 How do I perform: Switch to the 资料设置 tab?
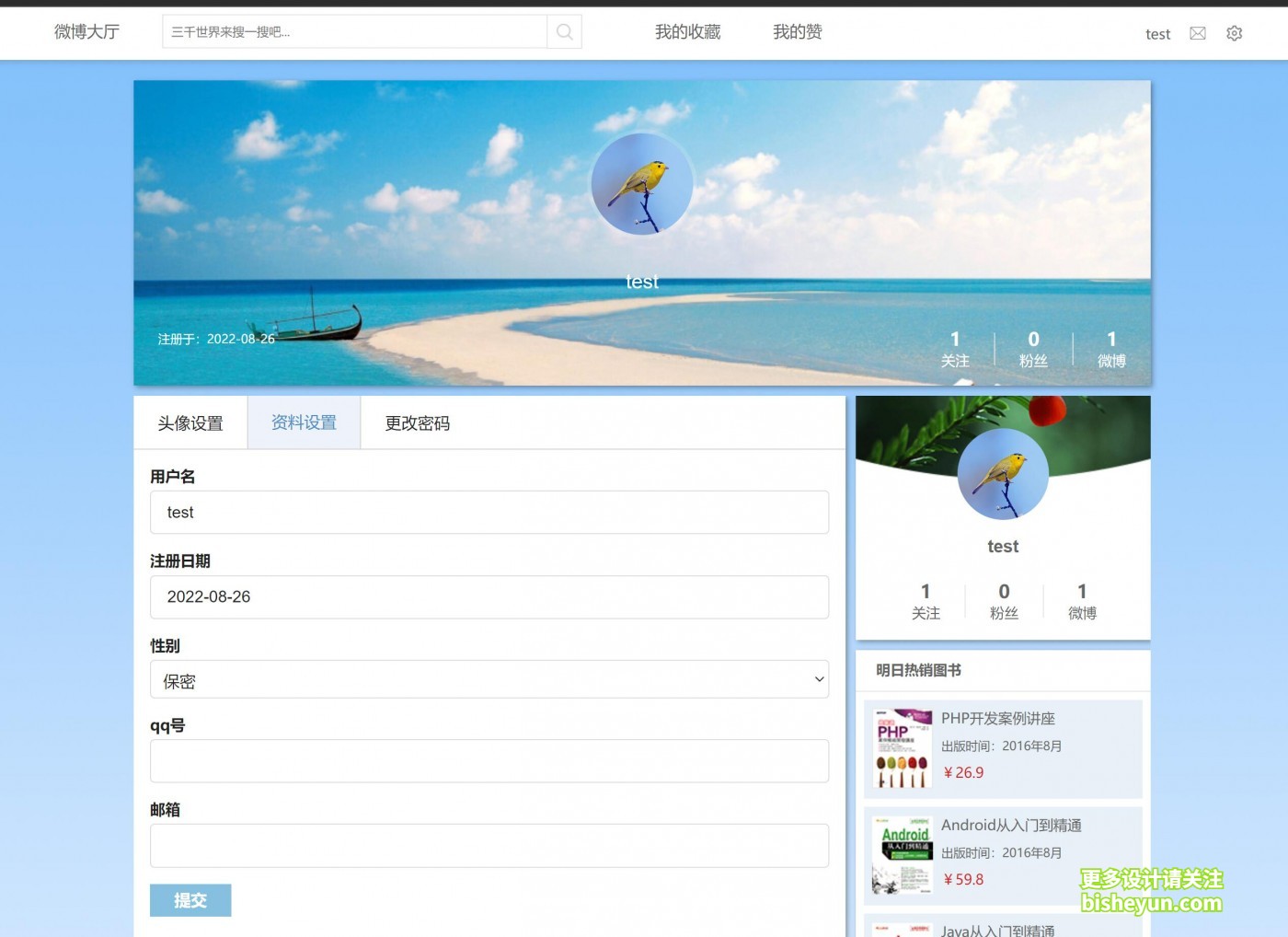(304, 423)
